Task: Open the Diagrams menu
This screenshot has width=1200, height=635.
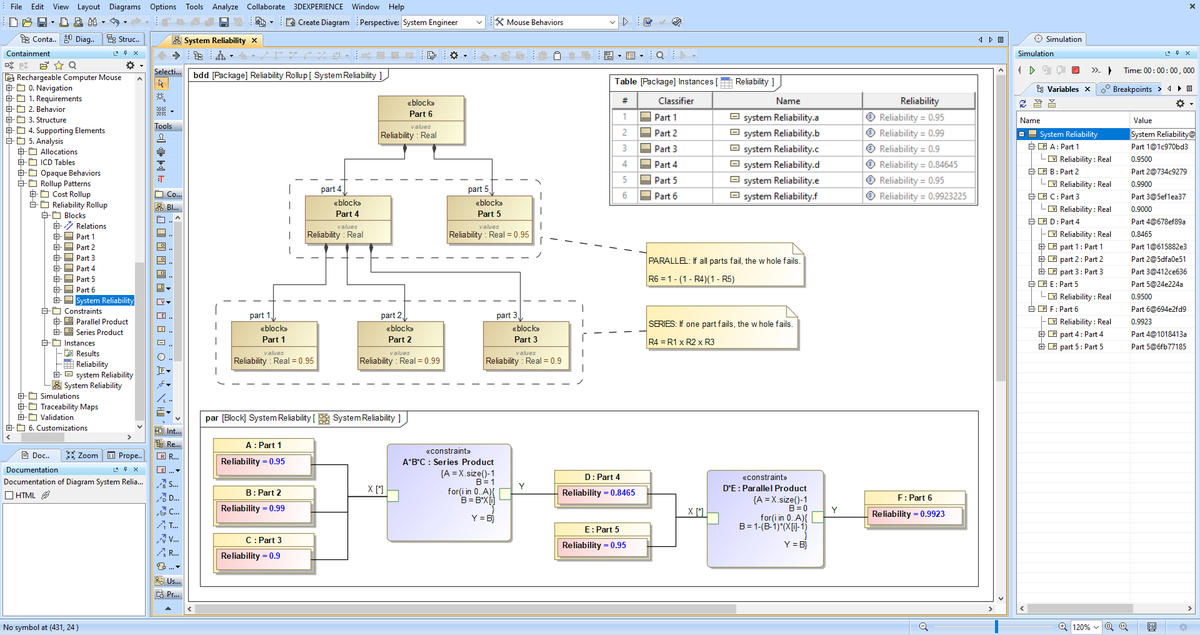Action: 124,6
